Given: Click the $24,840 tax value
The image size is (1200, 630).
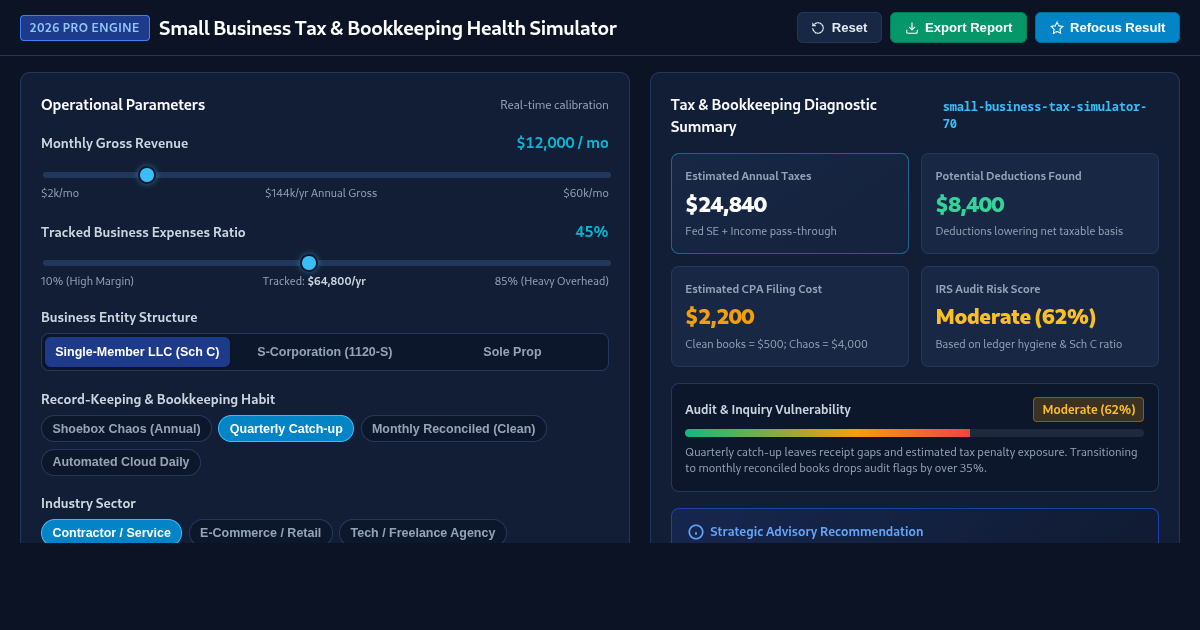Looking at the screenshot, I should [x=726, y=205].
